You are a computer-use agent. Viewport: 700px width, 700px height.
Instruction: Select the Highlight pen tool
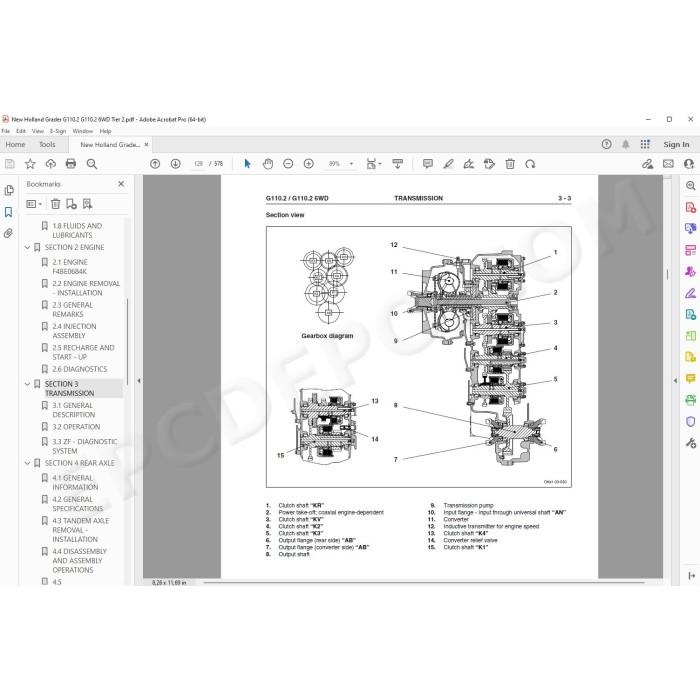[448, 164]
